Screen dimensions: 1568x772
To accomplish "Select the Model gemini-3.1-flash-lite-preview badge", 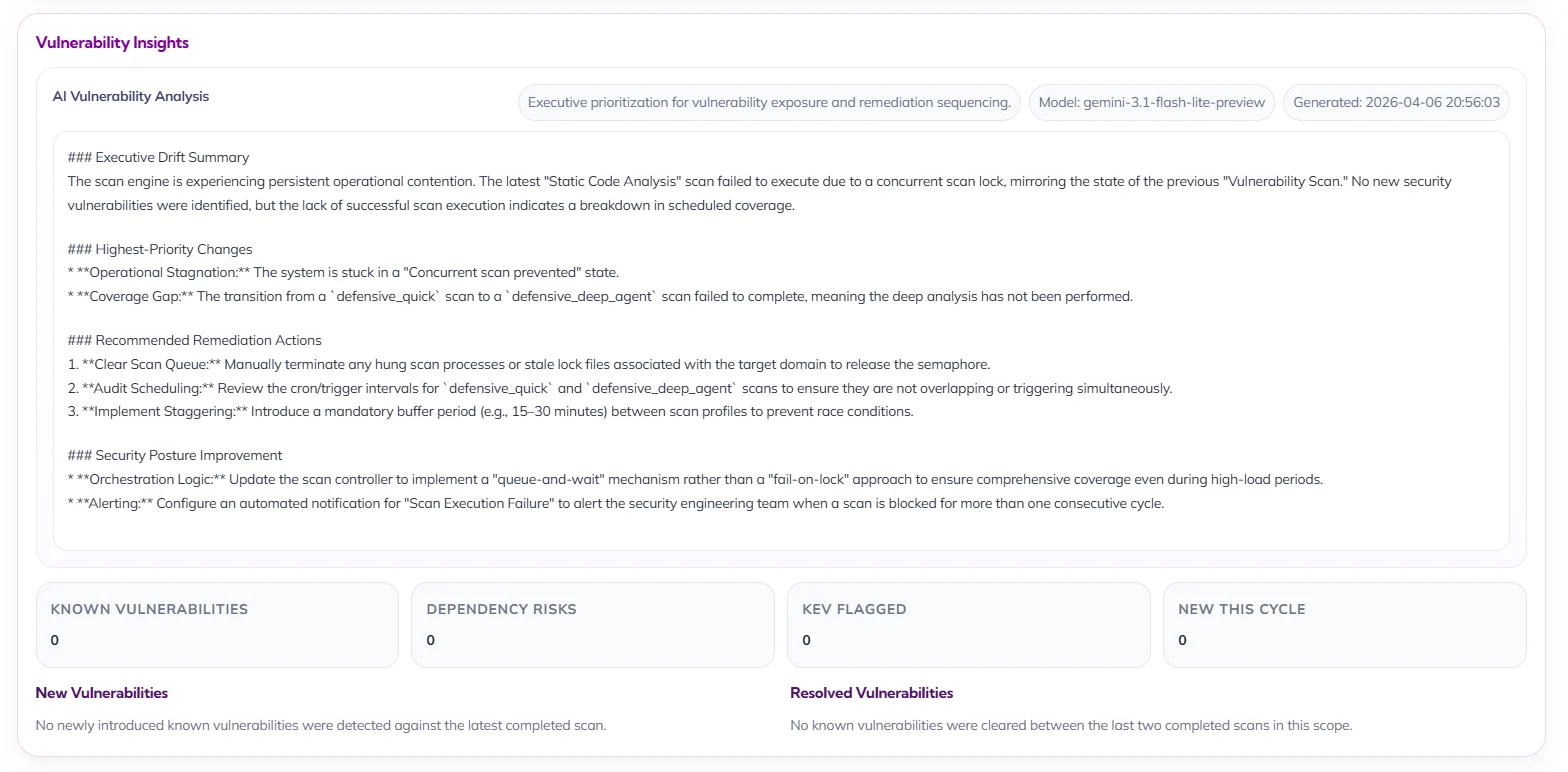I will [1151, 103].
